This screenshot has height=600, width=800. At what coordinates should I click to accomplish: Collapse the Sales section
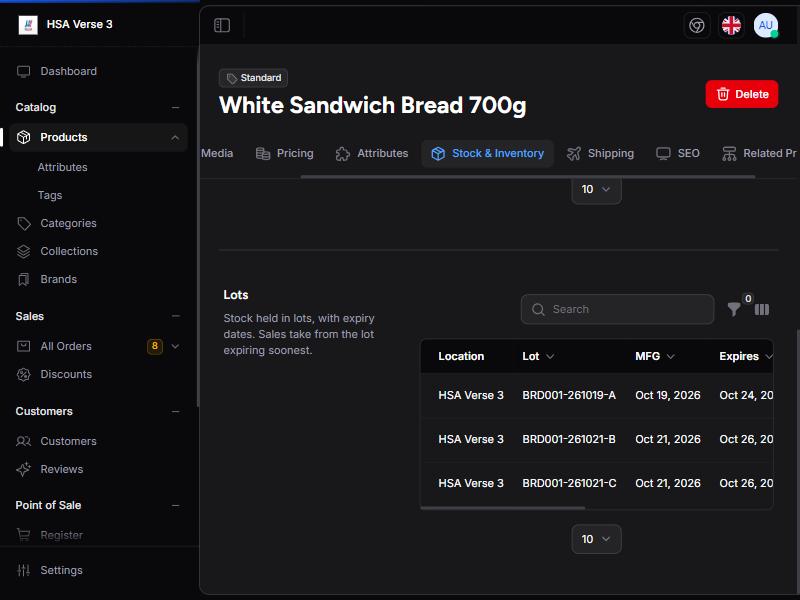coord(176,316)
